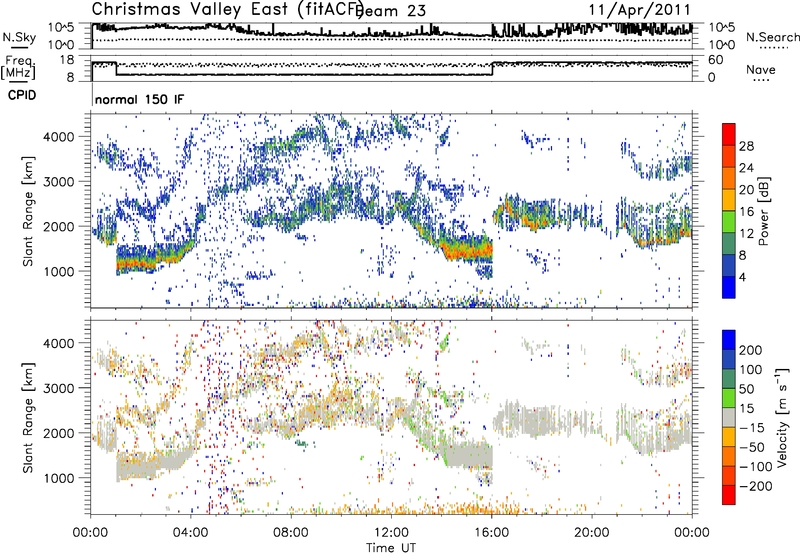Click the '16:00' time tick label
Image resolution: width=800 pixels, height=554 pixels.
click(x=491, y=533)
